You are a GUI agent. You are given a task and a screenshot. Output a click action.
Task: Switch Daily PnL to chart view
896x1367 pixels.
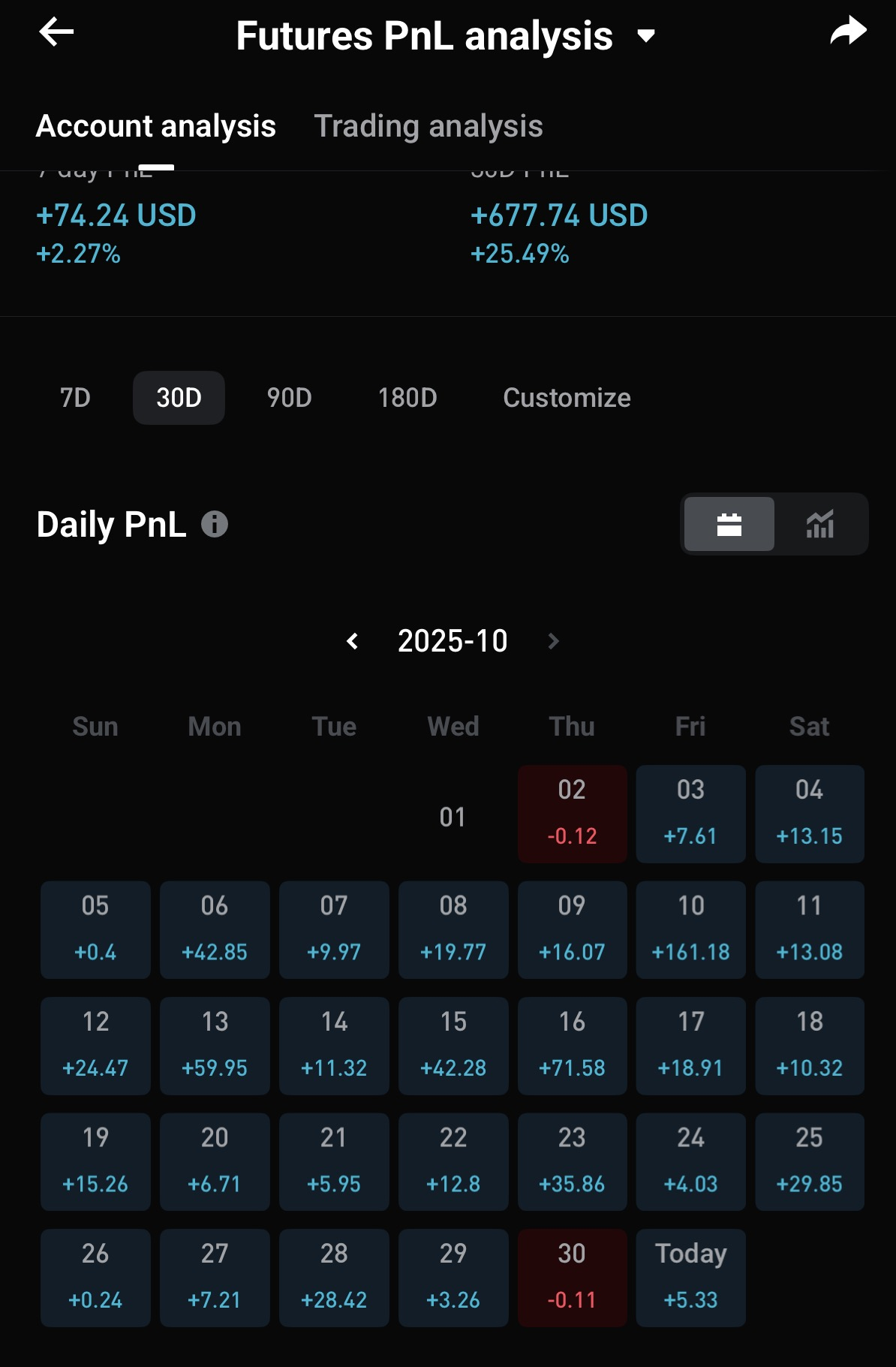click(820, 524)
